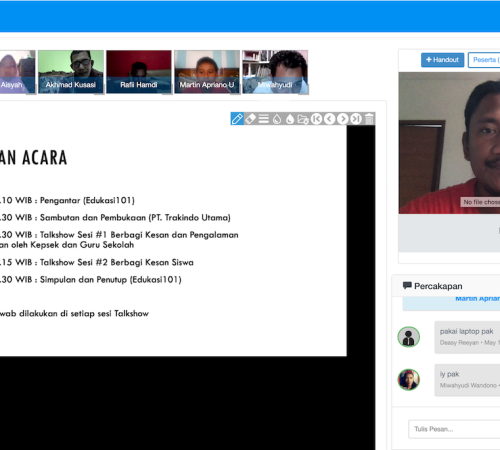The height and width of the screenshot is (450, 500).
Task: Click the Percakapan speech bubble icon
Action: coord(407,285)
